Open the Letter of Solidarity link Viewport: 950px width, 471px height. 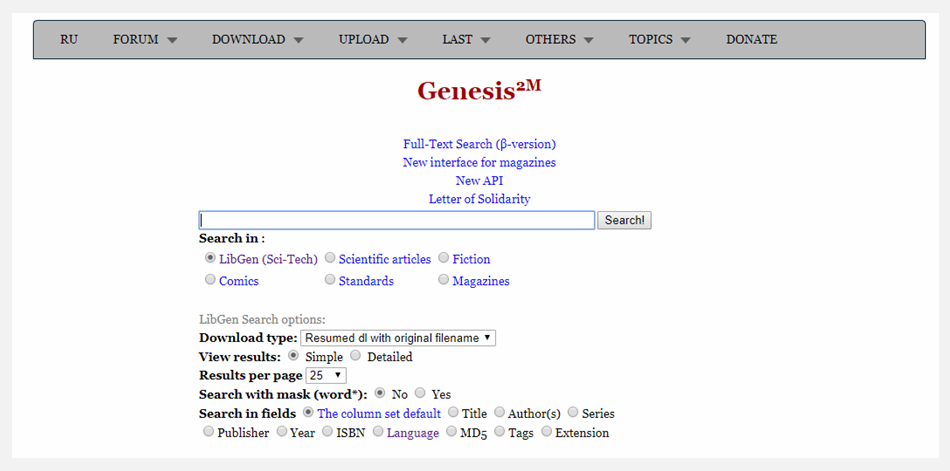coord(479,199)
